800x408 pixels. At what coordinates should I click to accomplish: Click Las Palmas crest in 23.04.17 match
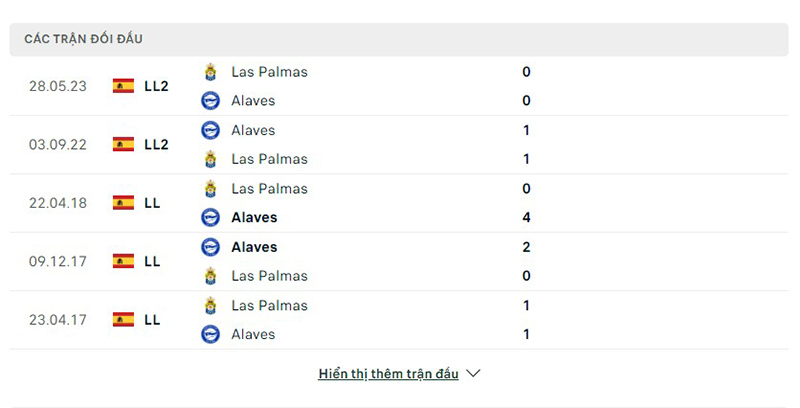pos(210,305)
